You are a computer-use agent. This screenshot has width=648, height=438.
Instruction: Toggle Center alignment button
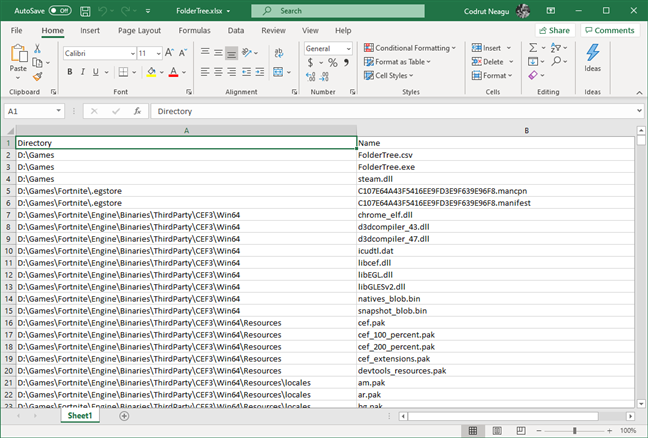coord(218,72)
